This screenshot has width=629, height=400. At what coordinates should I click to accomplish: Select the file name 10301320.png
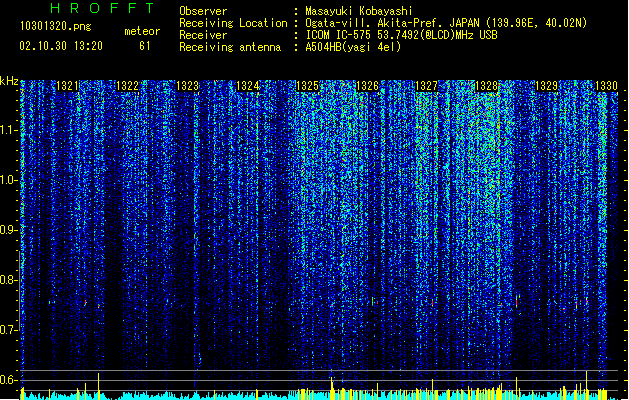pyautogui.click(x=56, y=26)
